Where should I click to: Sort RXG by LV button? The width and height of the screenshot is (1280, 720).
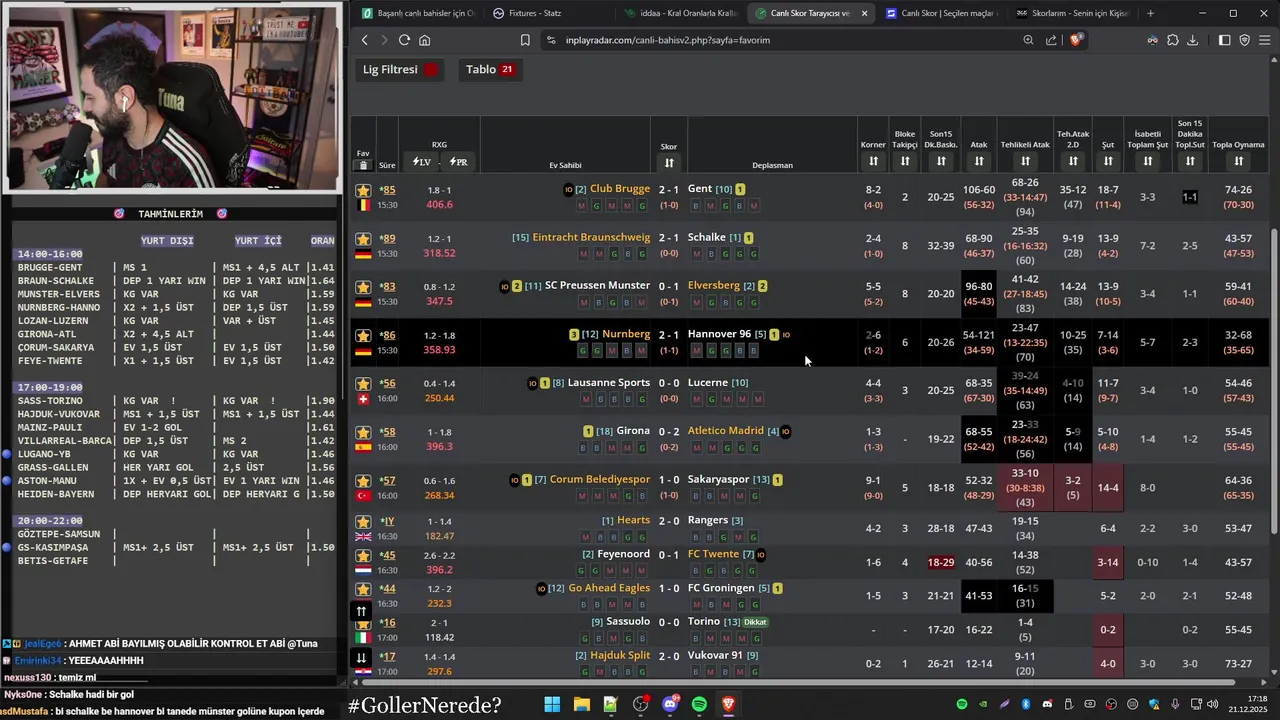pyautogui.click(x=421, y=162)
